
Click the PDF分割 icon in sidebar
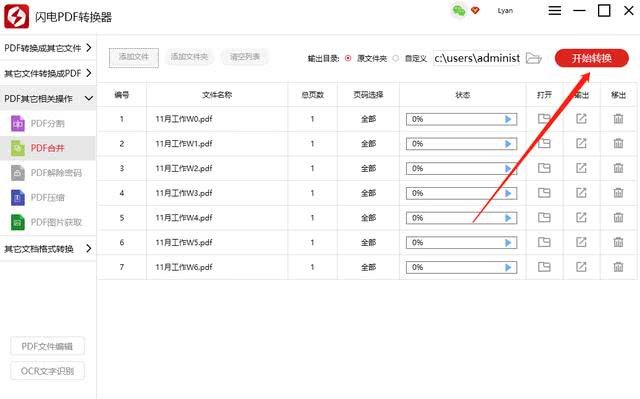point(18,123)
